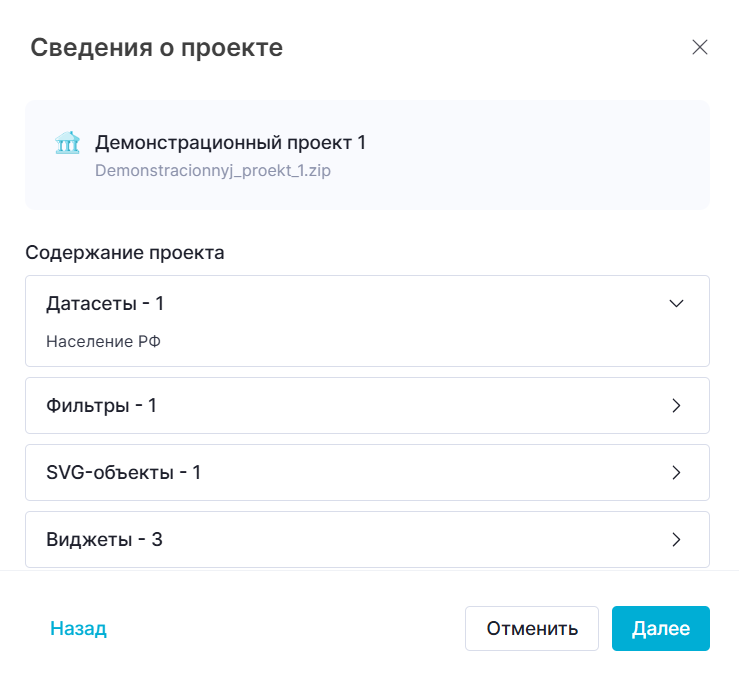The height and width of the screenshot is (674, 739).
Task: Collapse the Датасеты section chevron
Action: pos(676,304)
